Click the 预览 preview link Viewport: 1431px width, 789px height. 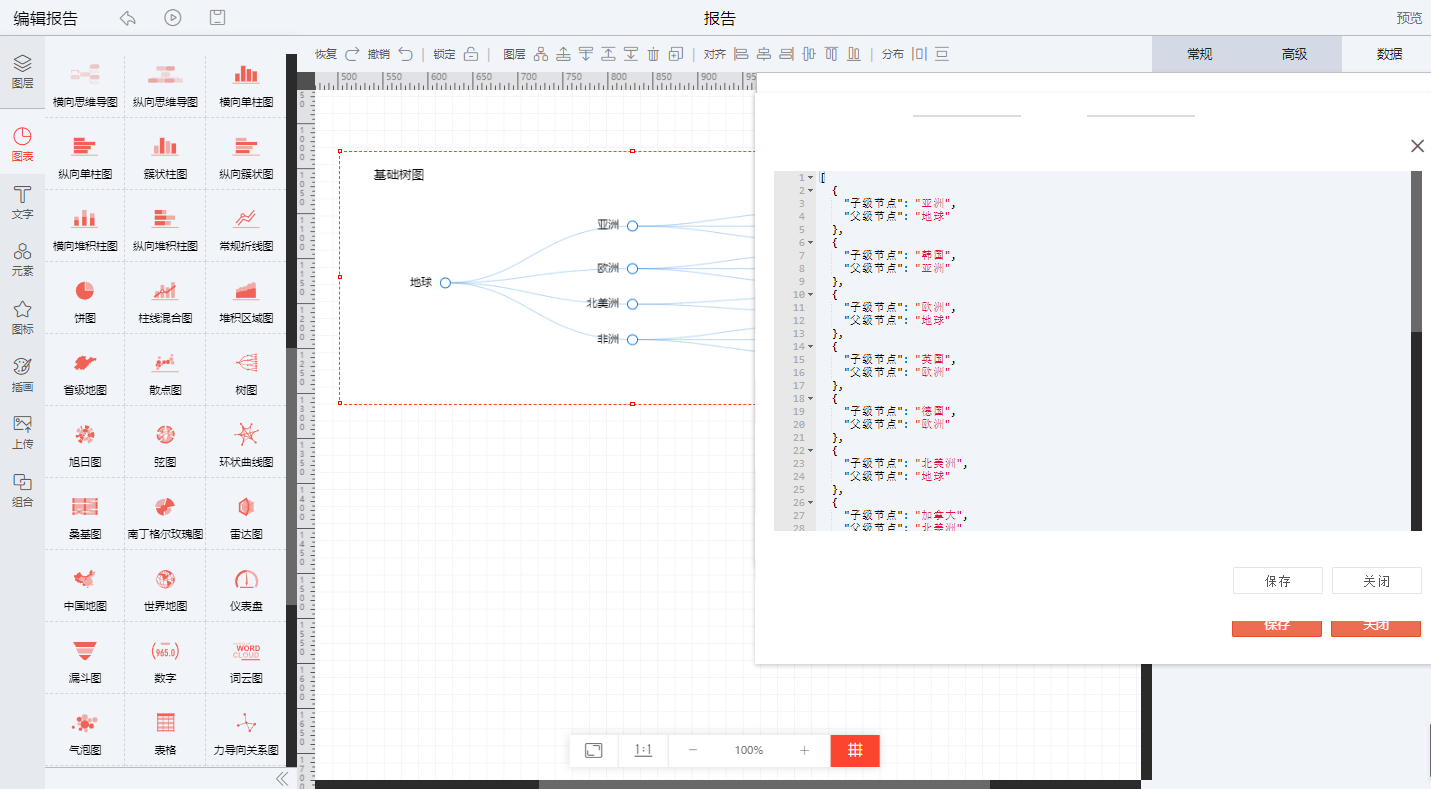(1409, 18)
